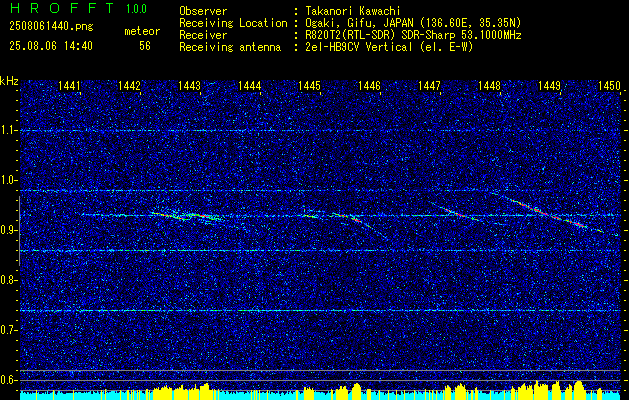Click the date stamp 25.08.06 14:40
The height and width of the screenshot is (400, 629).
[x=51, y=46]
